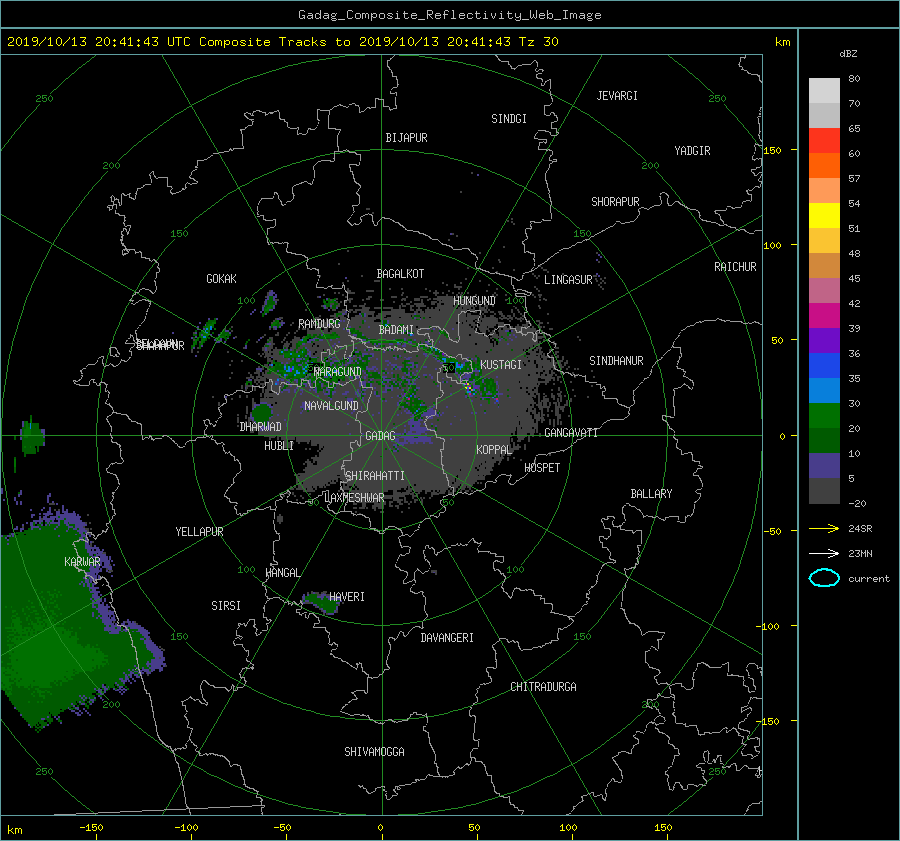Screen dimensions: 900x841
Task: Click the HOSPET city label
Action: [542, 468]
